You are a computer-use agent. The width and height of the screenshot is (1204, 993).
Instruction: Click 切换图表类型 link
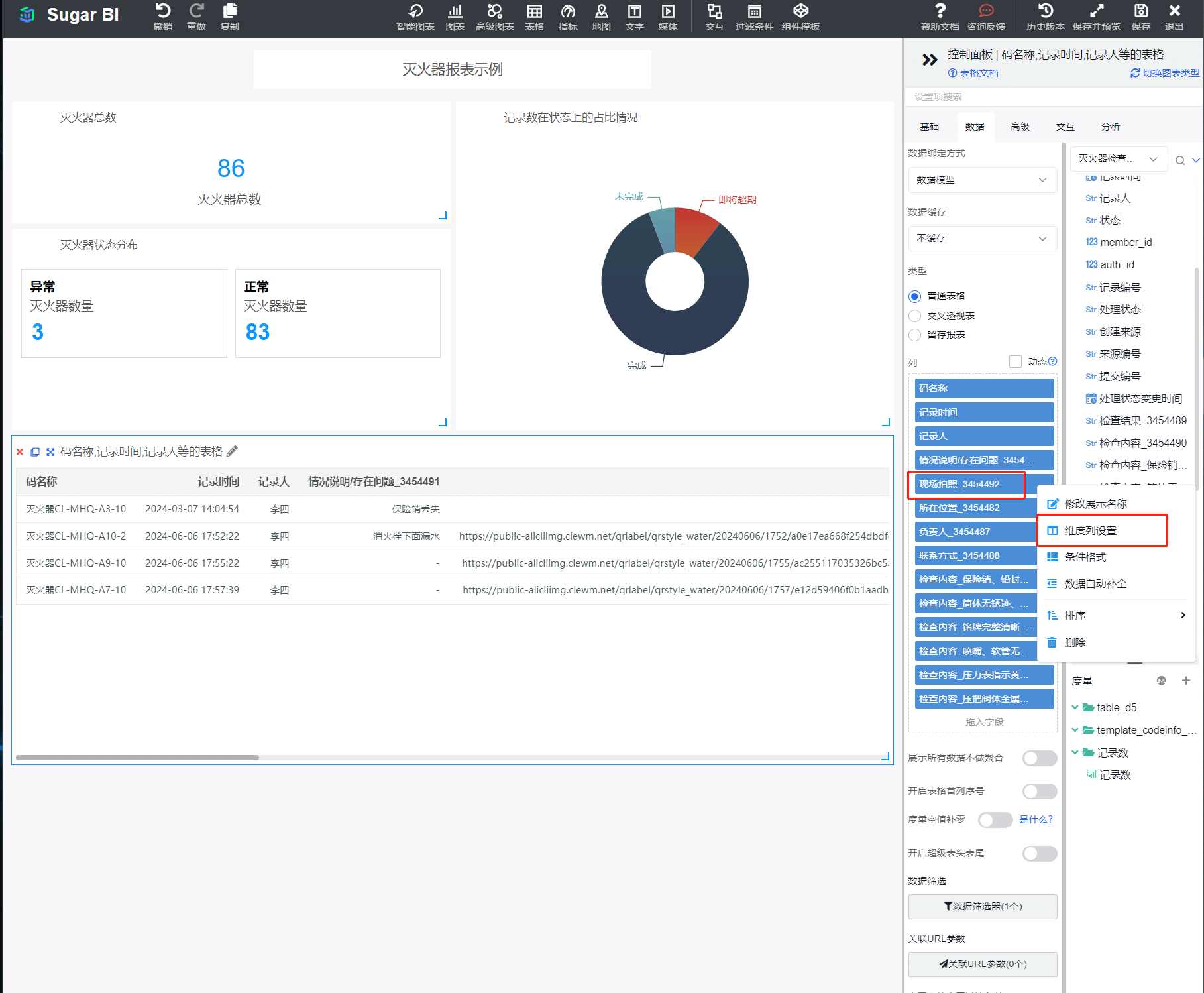(x=1165, y=73)
